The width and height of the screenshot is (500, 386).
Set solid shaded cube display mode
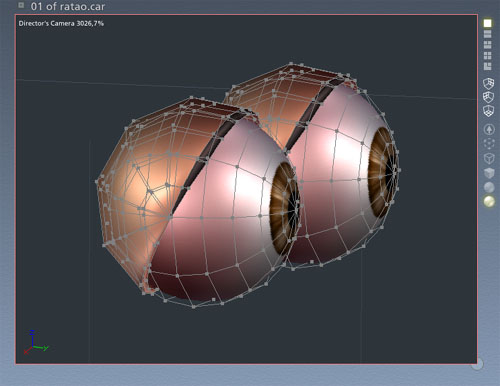[489, 173]
